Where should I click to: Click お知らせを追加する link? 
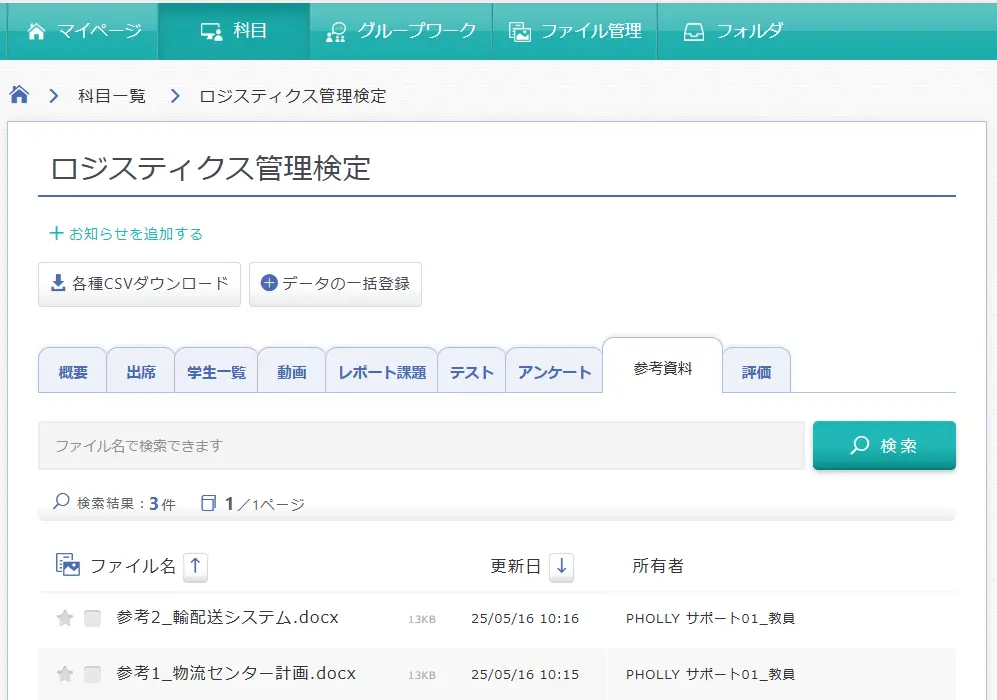point(126,234)
